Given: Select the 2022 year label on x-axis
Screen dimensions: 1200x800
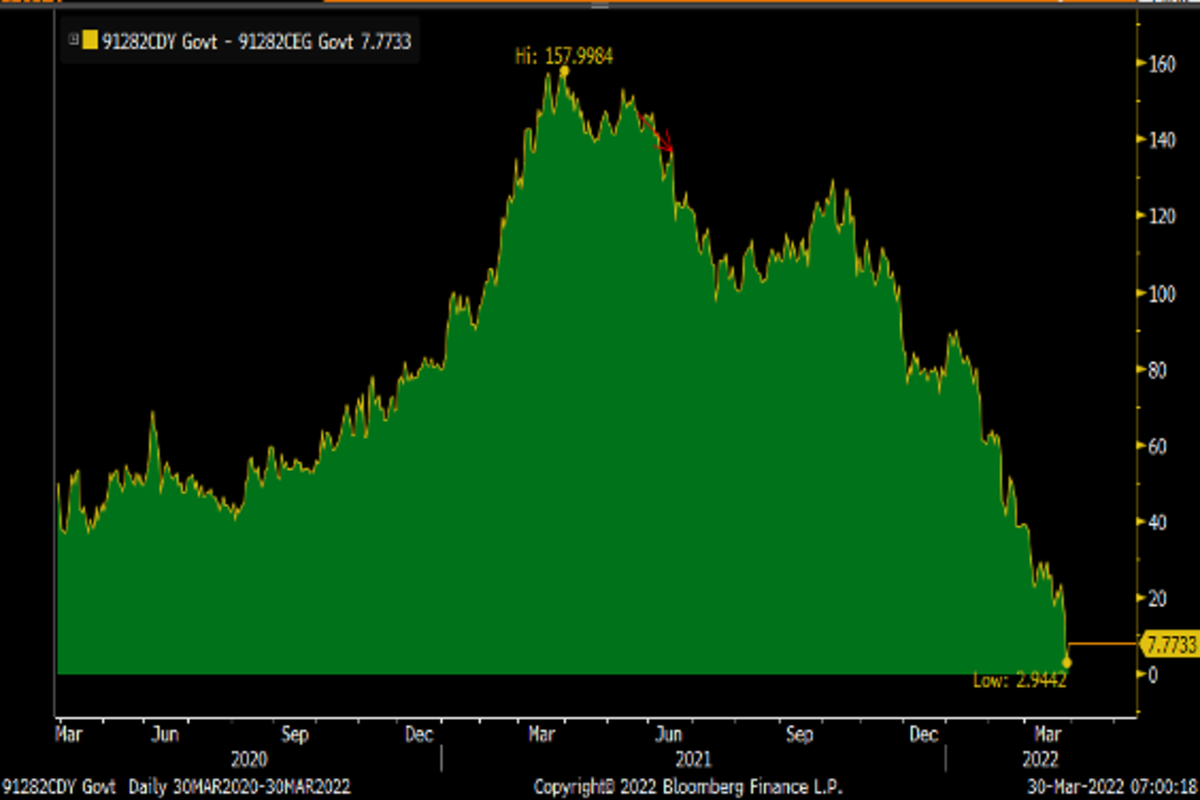Looking at the screenshot, I should [1040, 759].
